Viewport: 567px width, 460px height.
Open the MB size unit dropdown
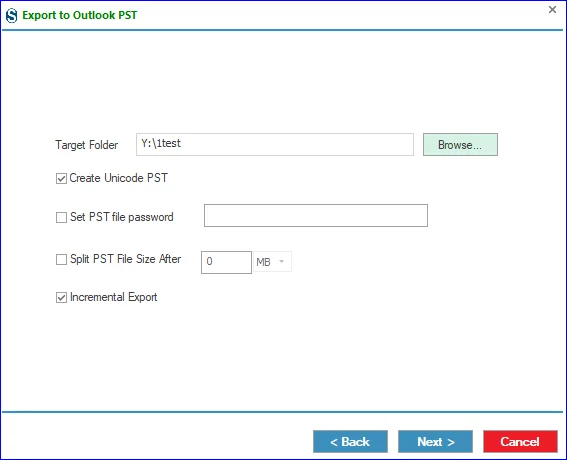272,261
